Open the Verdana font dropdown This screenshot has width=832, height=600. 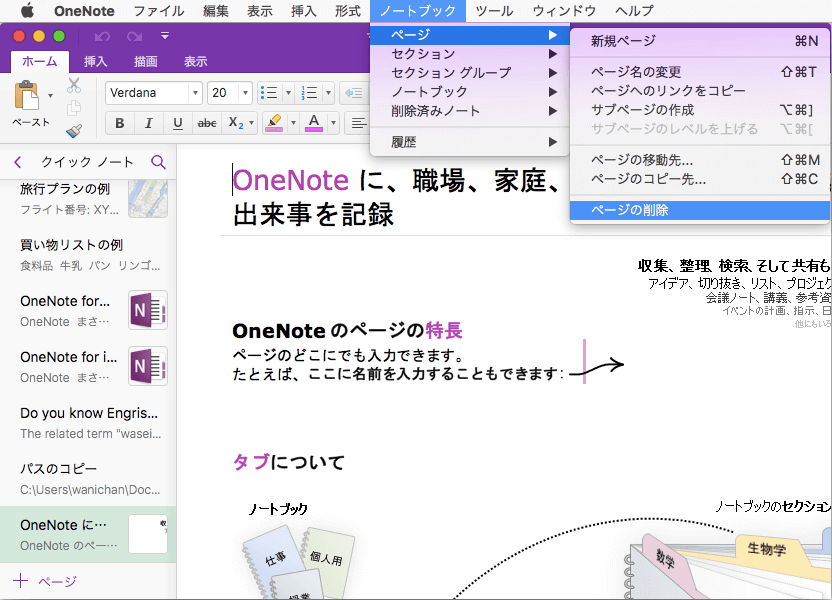point(195,93)
